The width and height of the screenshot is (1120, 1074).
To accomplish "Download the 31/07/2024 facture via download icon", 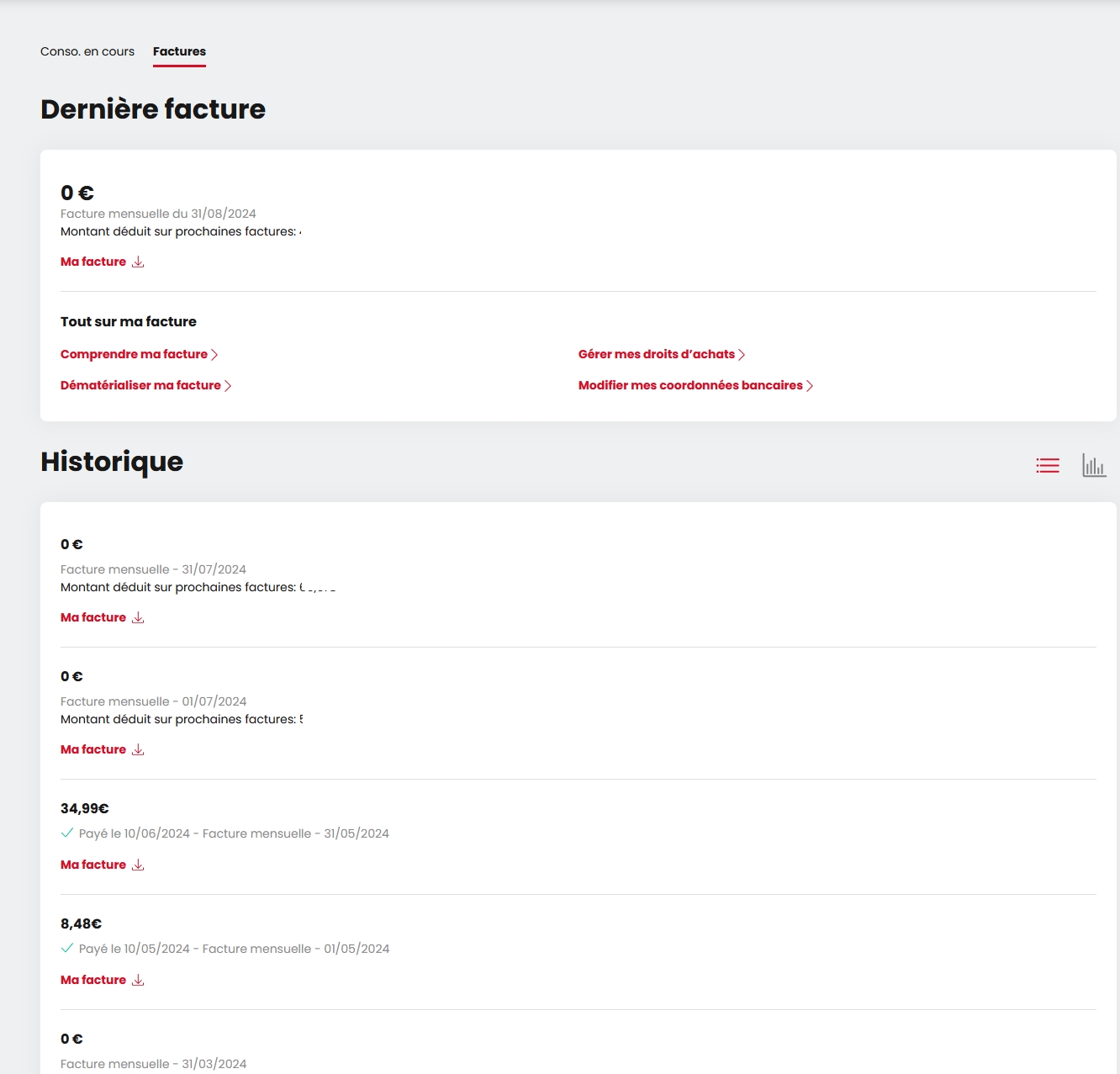I will click(x=137, y=618).
